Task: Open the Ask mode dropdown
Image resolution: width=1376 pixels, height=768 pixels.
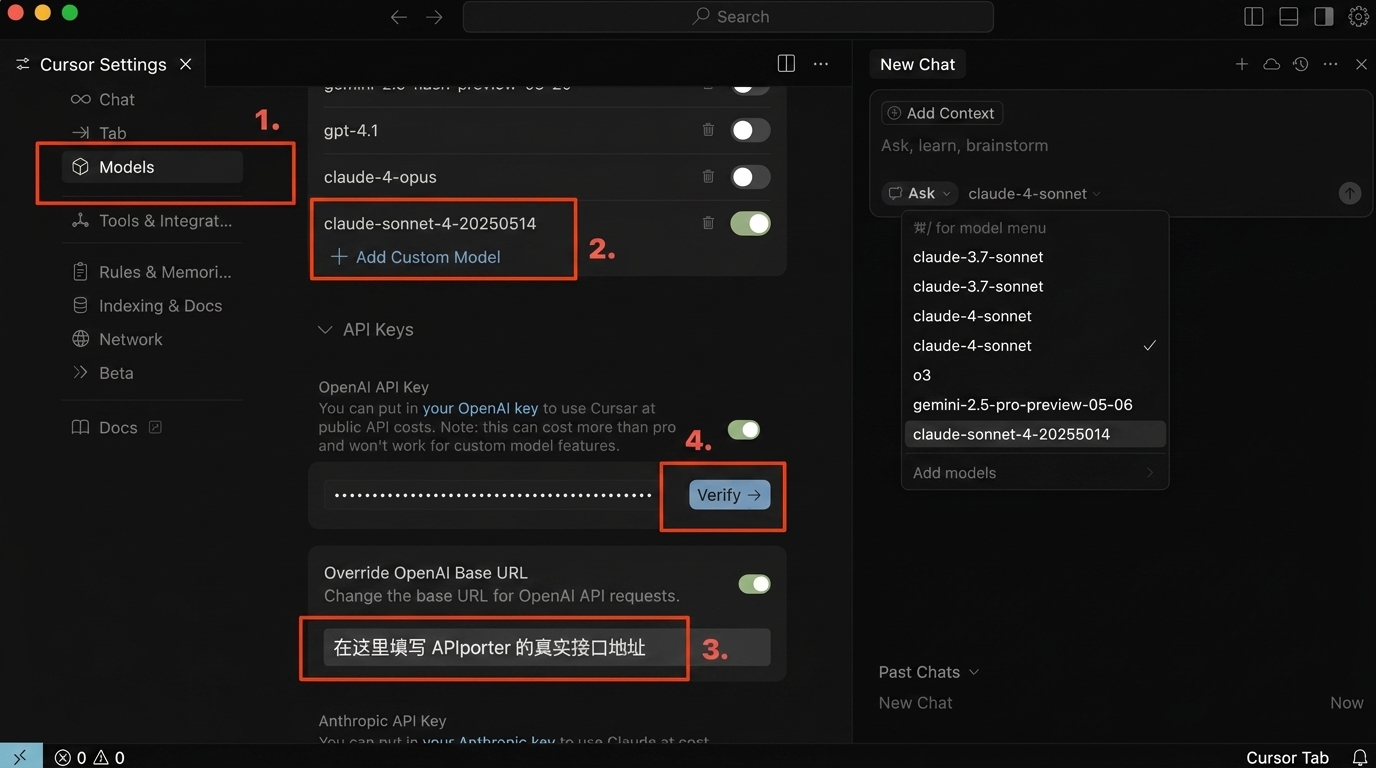Action: (918, 193)
